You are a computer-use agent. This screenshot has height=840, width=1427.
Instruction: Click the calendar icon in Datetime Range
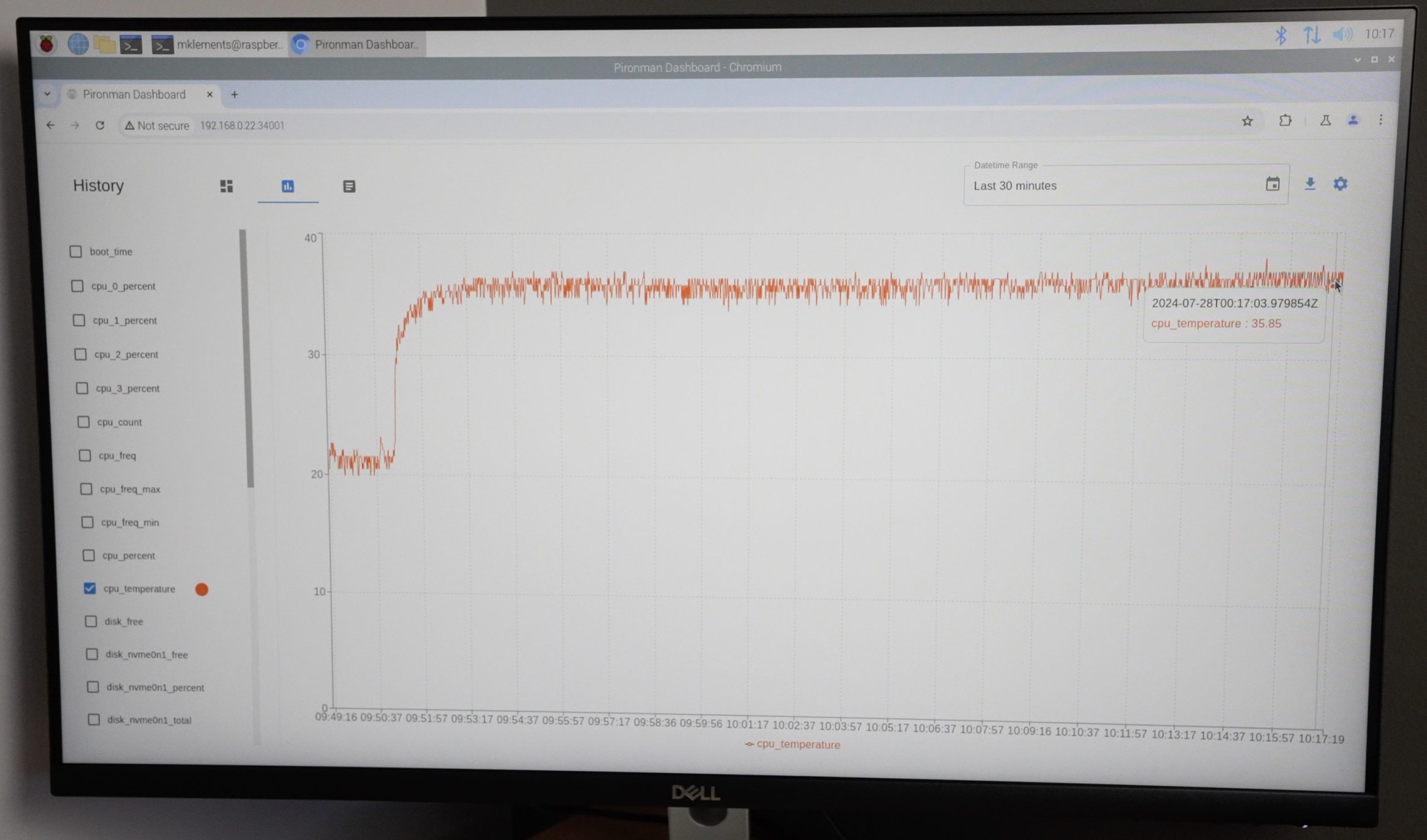pyautogui.click(x=1273, y=184)
